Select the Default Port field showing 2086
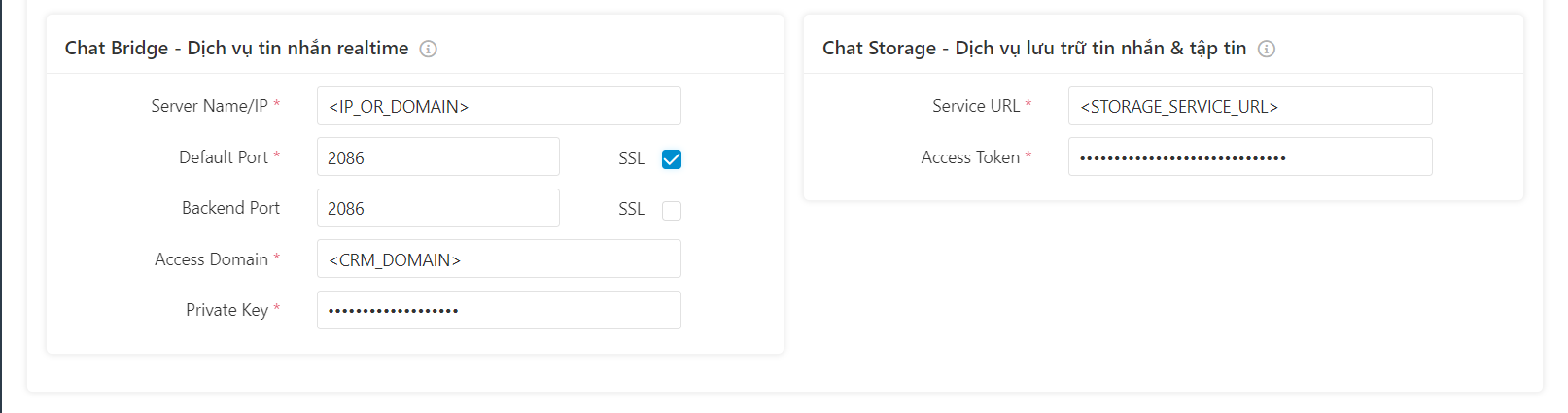The height and width of the screenshot is (413, 1568). pos(438,156)
